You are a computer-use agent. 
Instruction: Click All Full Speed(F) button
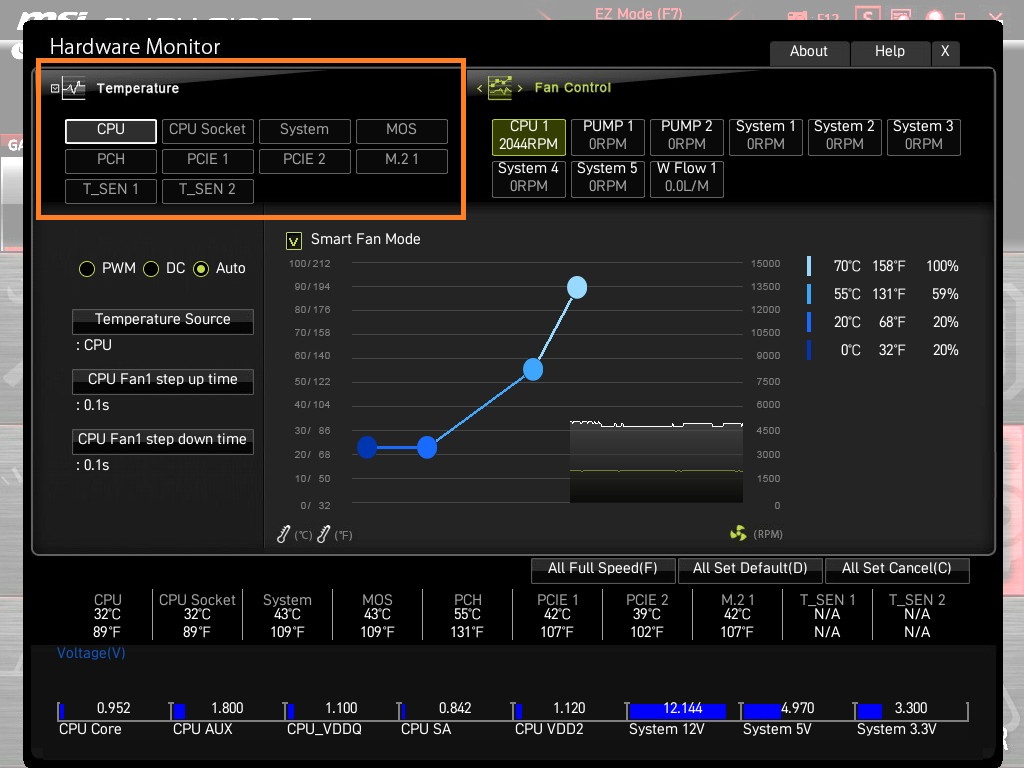[x=603, y=569]
